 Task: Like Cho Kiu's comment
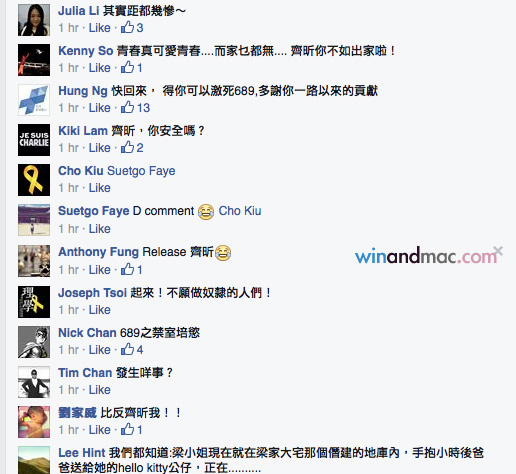99,188
